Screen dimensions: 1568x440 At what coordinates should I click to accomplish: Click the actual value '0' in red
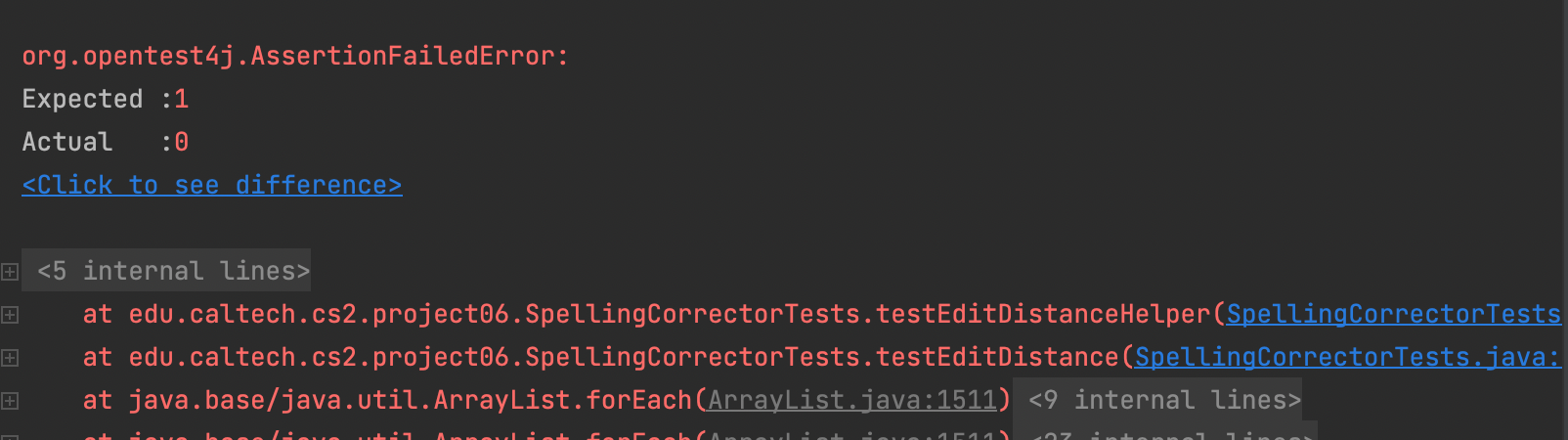pyautogui.click(x=182, y=142)
